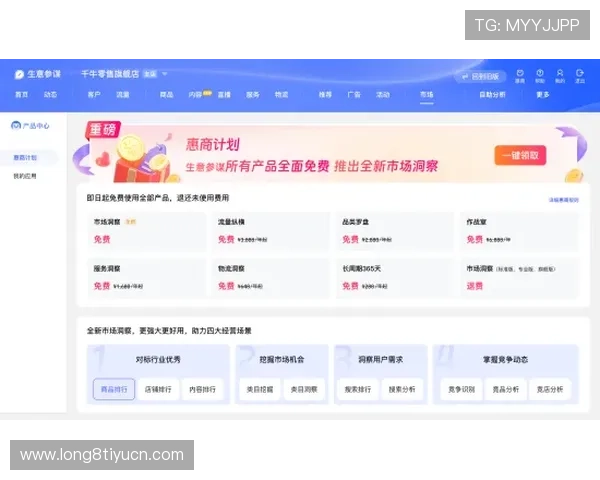Click the 挖掘市场机会 scenario heading
The image size is (600, 480).
tap(282, 359)
